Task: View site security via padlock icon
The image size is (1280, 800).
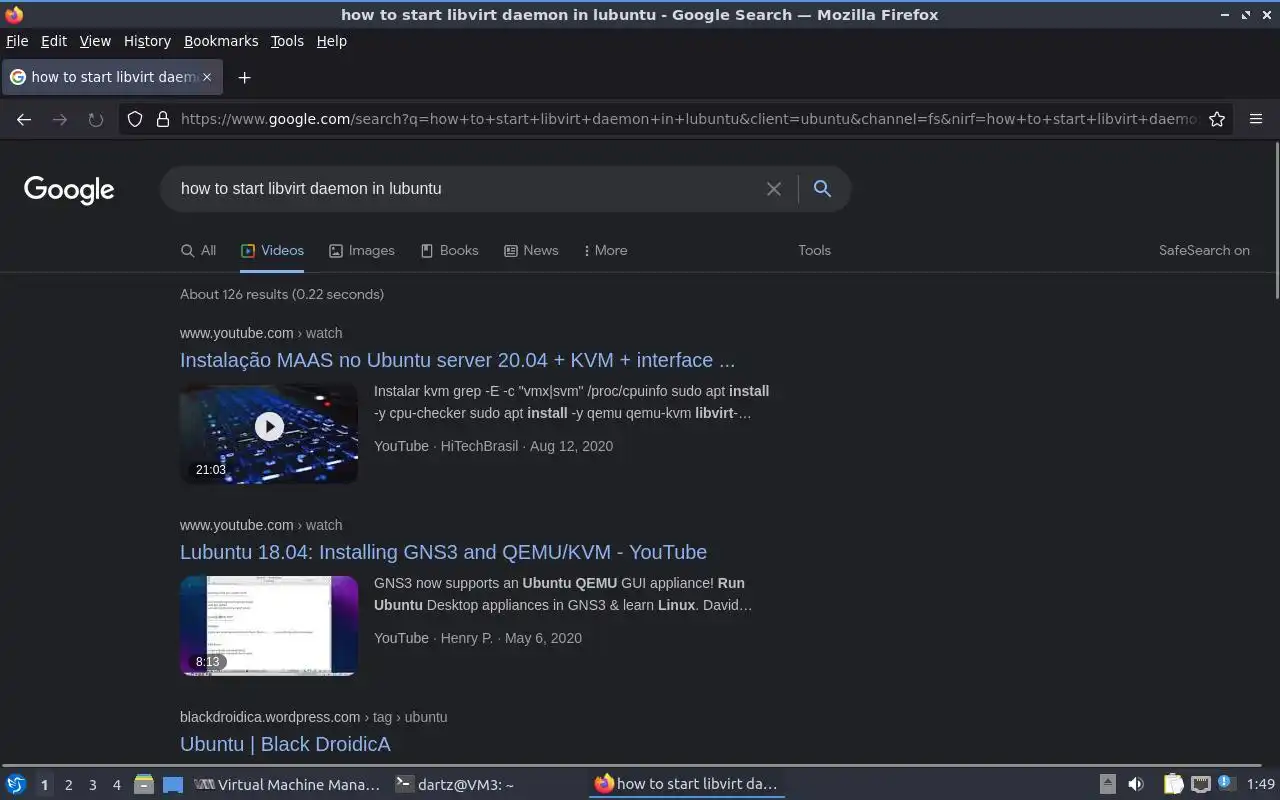Action: coord(163,119)
